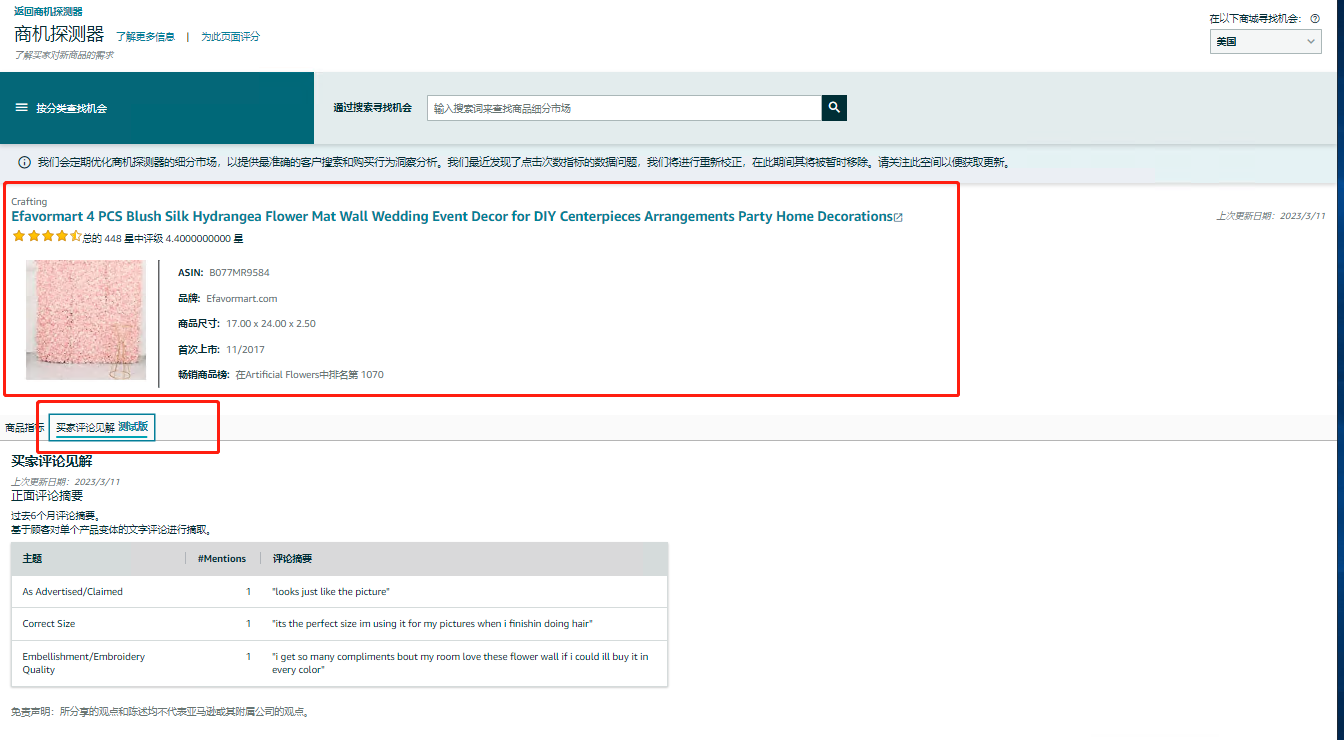
Task: Click the brand value Efavormart.com
Action: coord(242,299)
